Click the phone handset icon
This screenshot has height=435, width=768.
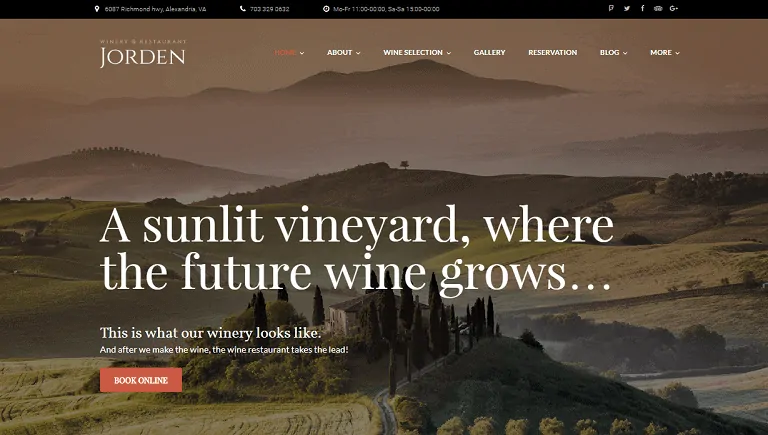(243, 9)
